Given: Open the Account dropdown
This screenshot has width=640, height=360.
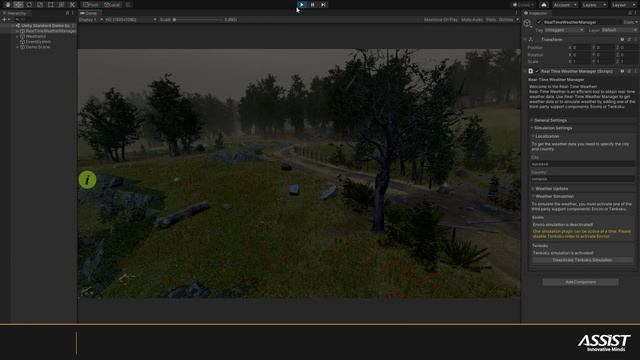Looking at the screenshot, I should [564, 5].
